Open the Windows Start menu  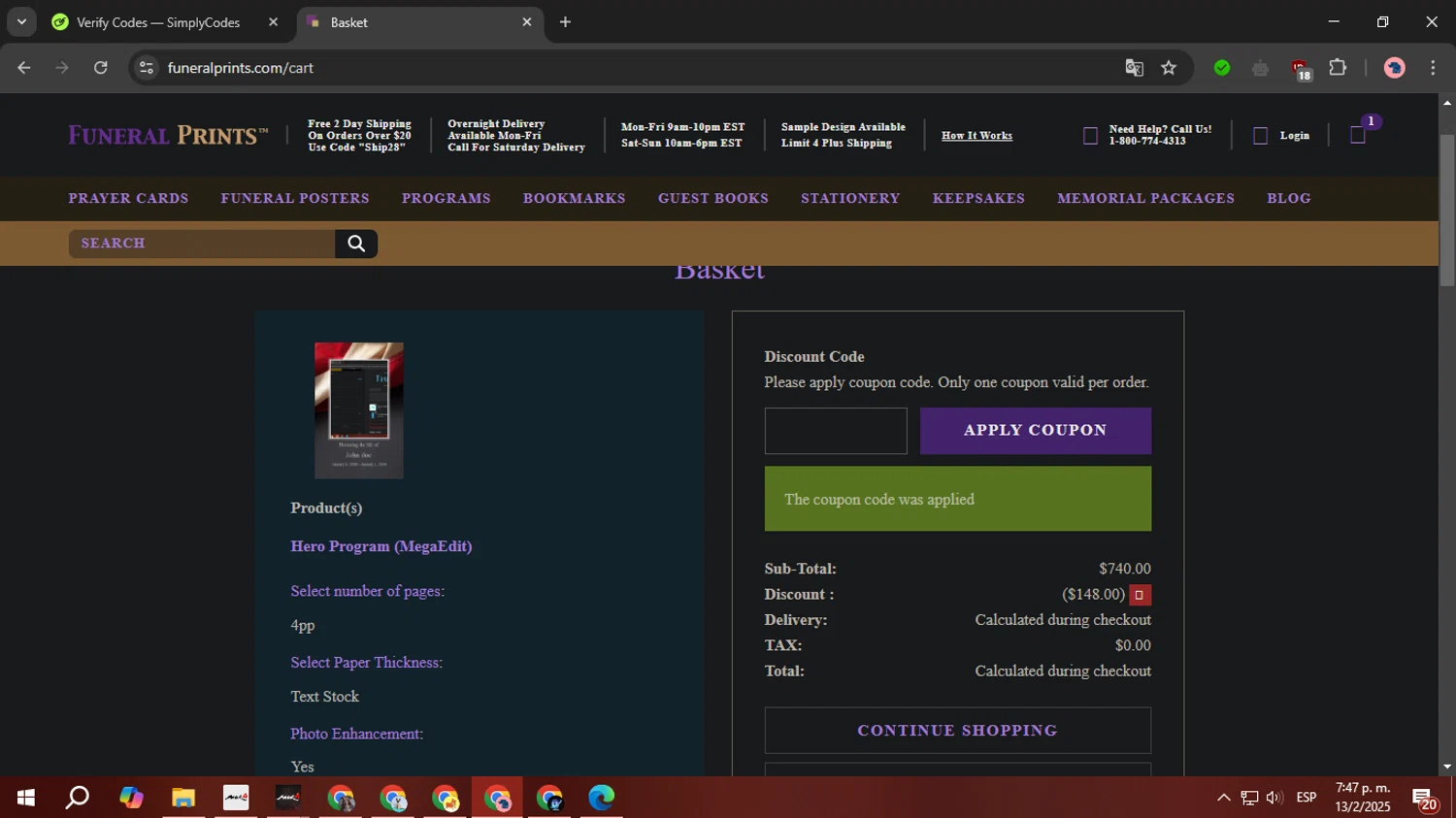pos(26,798)
